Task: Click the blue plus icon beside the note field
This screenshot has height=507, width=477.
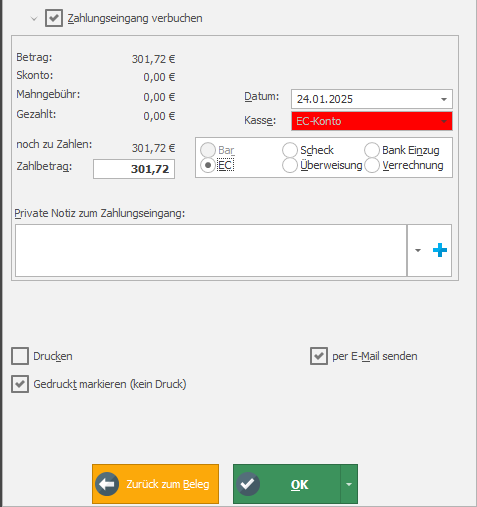Action: 440,250
